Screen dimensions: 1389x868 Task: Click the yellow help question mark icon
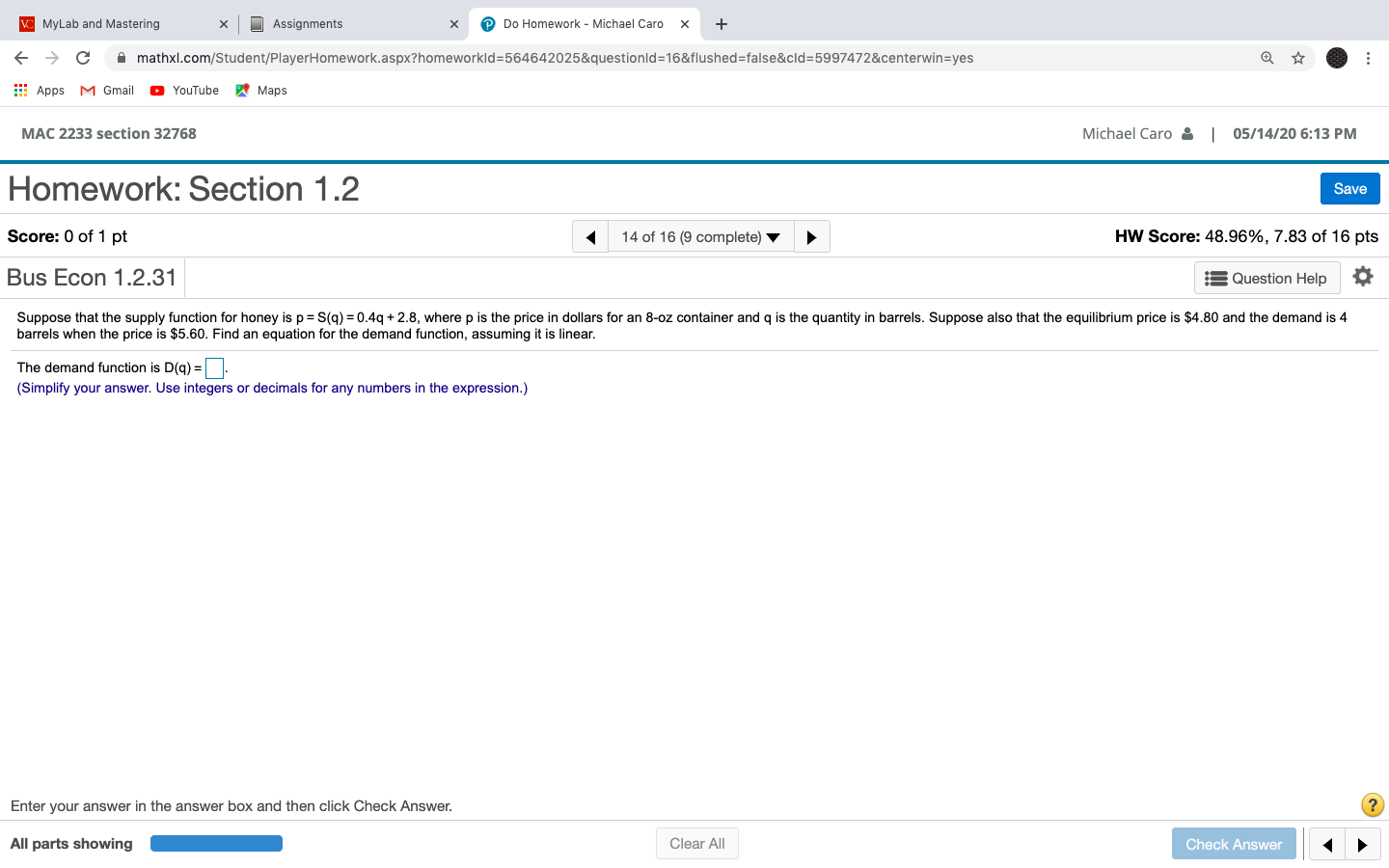tap(1372, 804)
